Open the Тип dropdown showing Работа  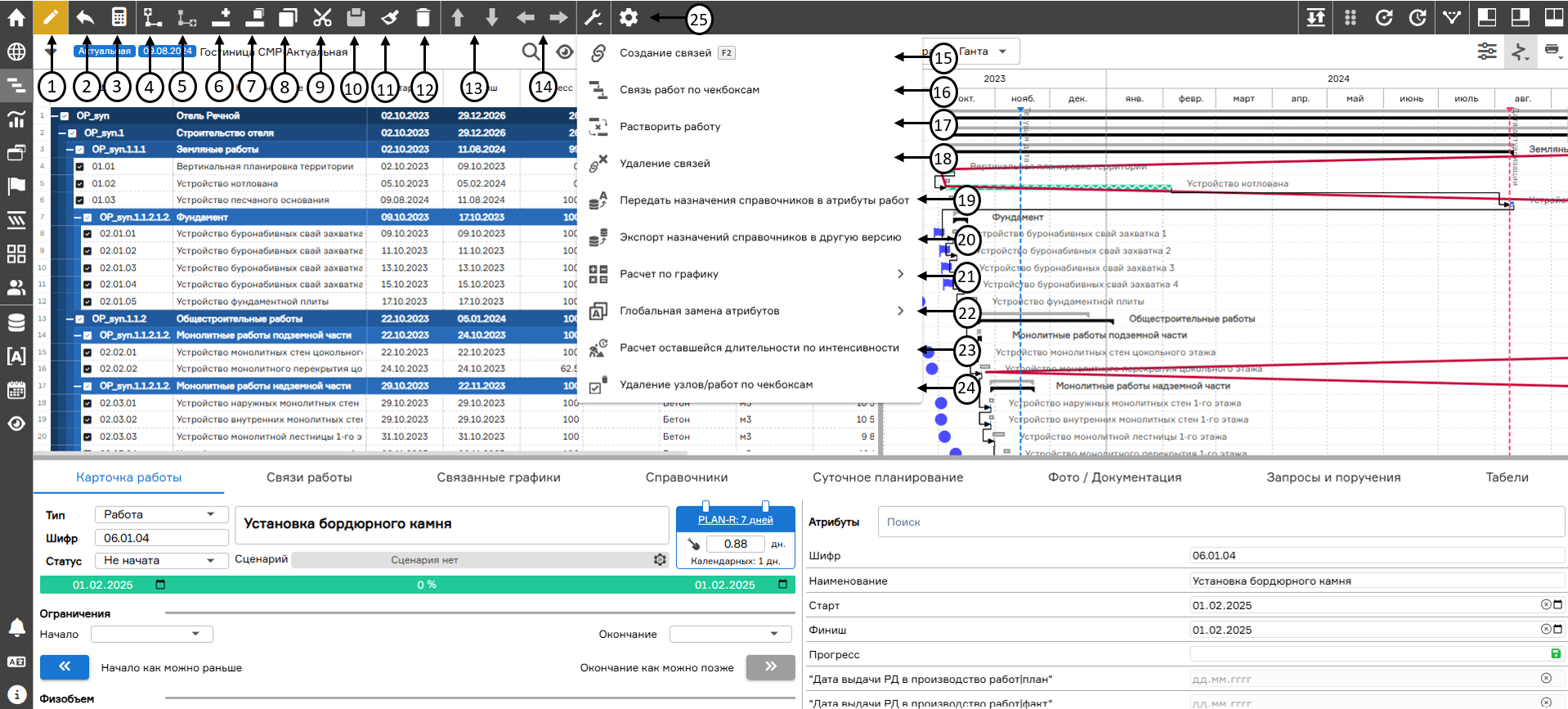161,514
